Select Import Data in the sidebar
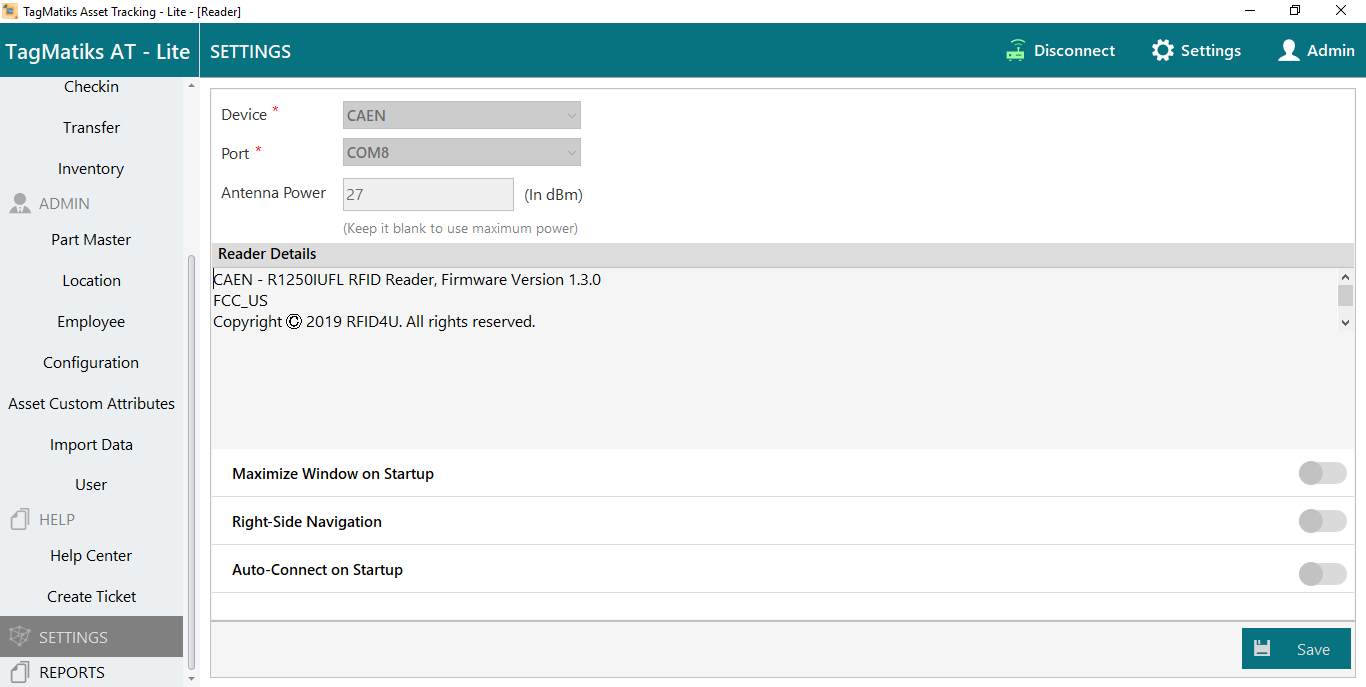 pos(91,445)
